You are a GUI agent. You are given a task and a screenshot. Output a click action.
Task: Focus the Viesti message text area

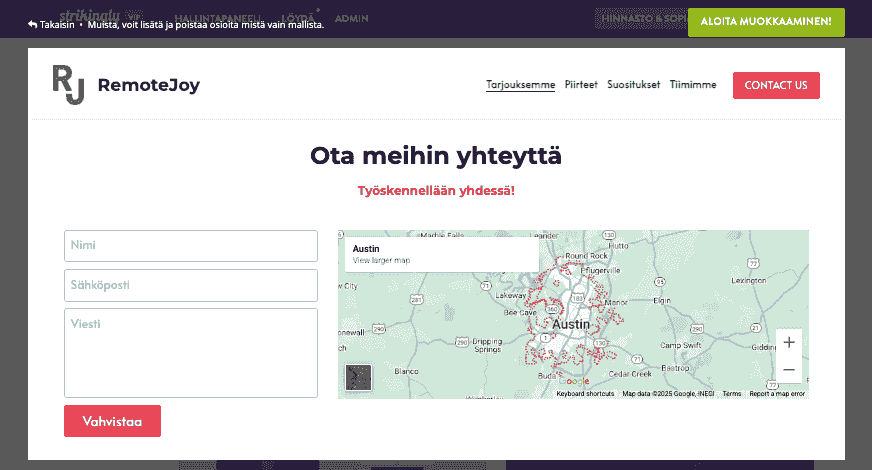point(191,353)
